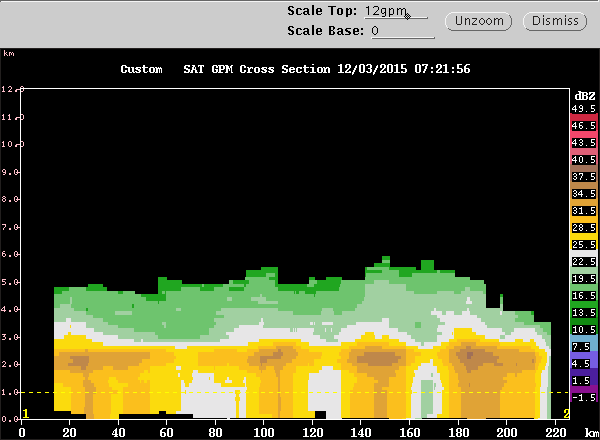Choose the 28.5 dBZ yellow legend swatch
The height and width of the screenshot is (440, 600).
[583, 228]
